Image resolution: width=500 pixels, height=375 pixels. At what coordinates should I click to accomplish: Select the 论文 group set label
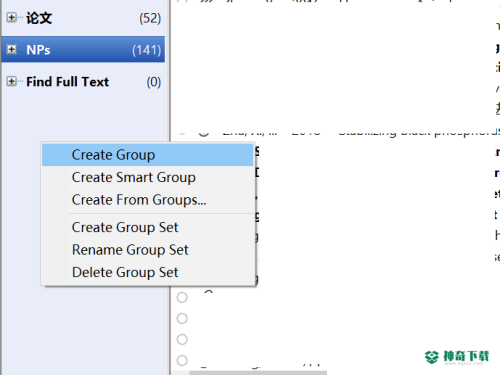39,18
